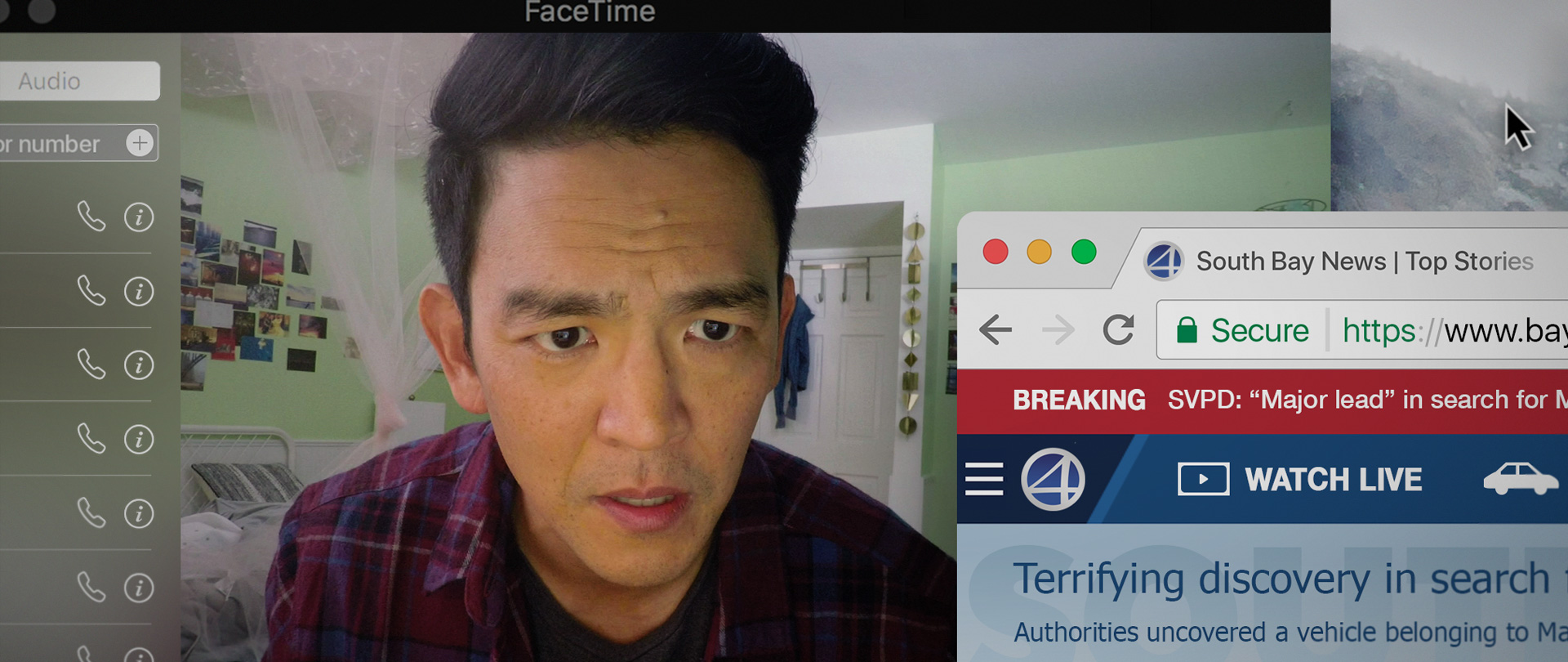Maximize the browser with the green button
Image resolution: width=1568 pixels, height=662 pixels.
coord(1084,252)
